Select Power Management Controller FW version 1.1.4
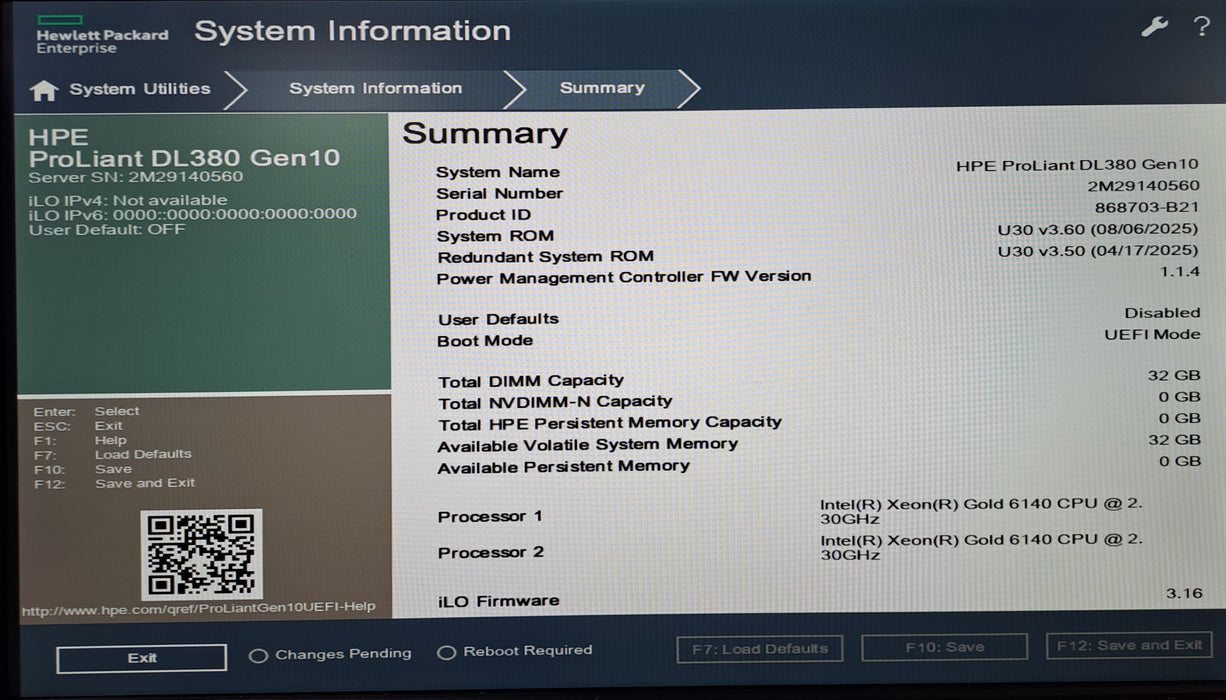The height and width of the screenshot is (700, 1226). click(x=1180, y=272)
